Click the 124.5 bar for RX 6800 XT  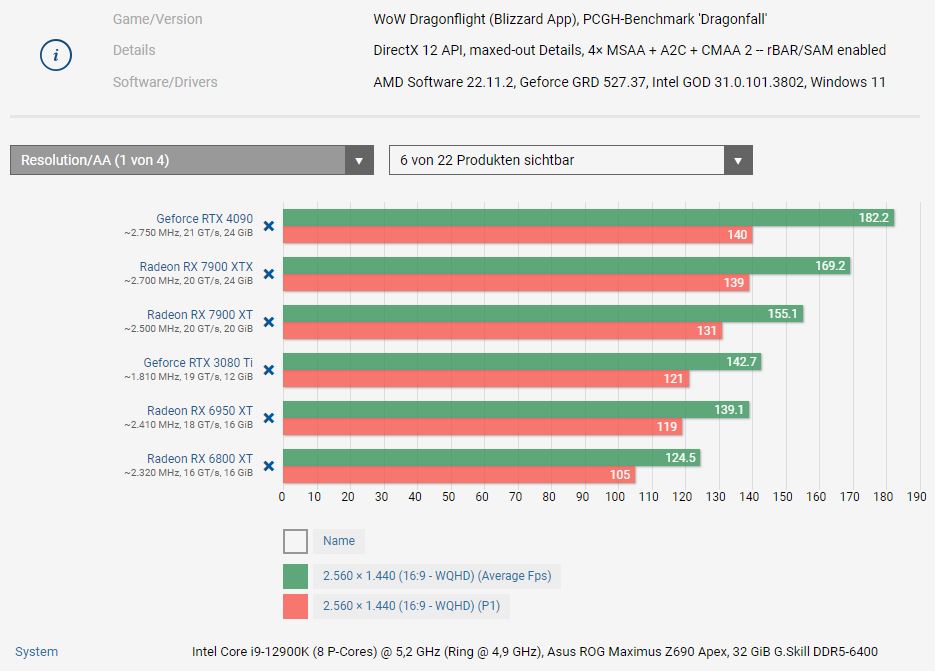[492, 457]
